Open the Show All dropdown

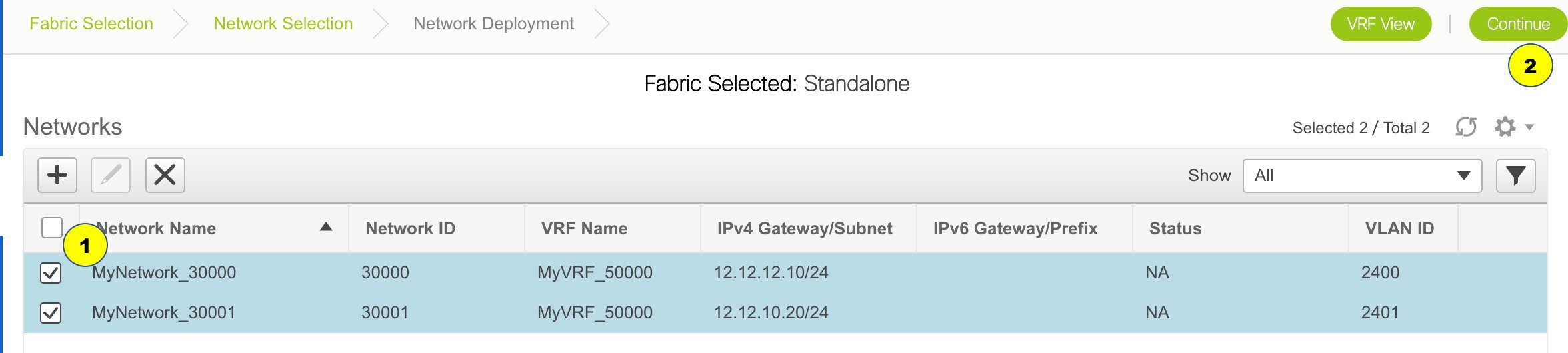point(1362,175)
